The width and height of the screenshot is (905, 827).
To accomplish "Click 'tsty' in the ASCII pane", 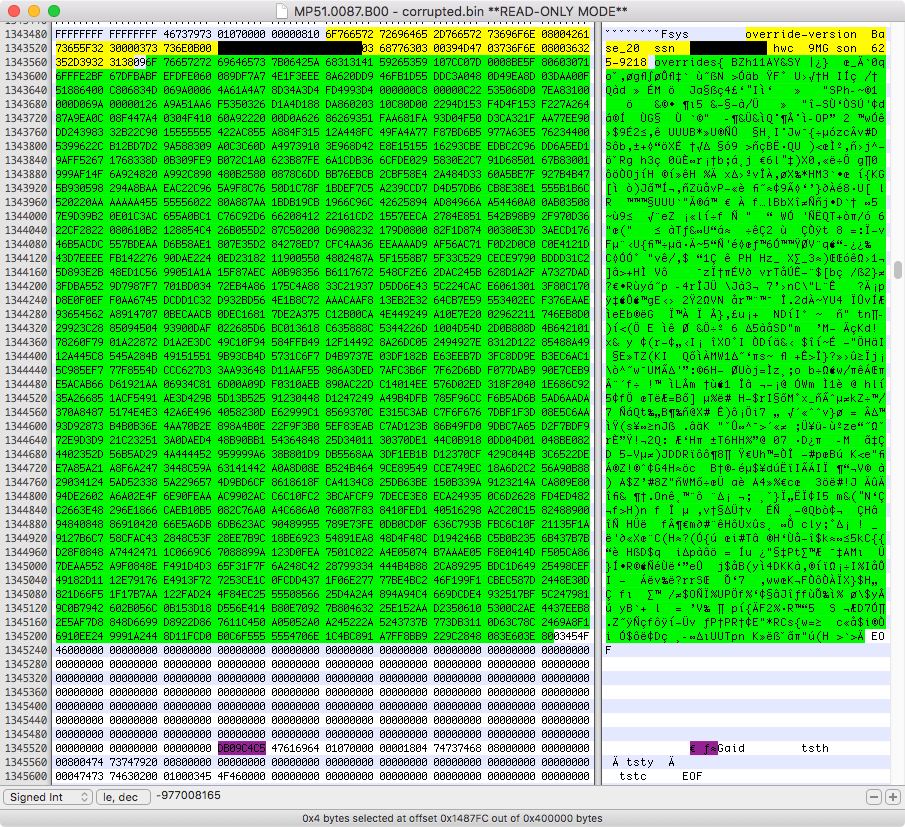I will pos(640,762).
